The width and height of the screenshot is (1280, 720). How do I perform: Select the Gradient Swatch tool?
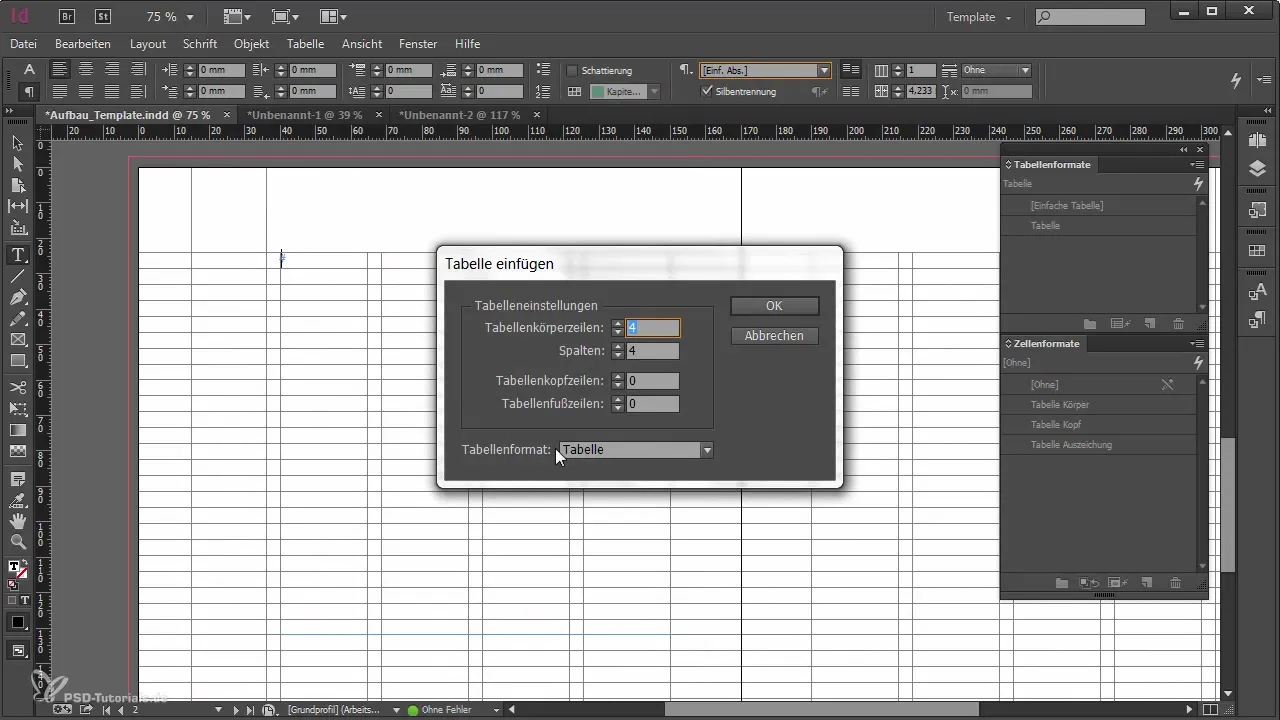[x=18, y=429]
